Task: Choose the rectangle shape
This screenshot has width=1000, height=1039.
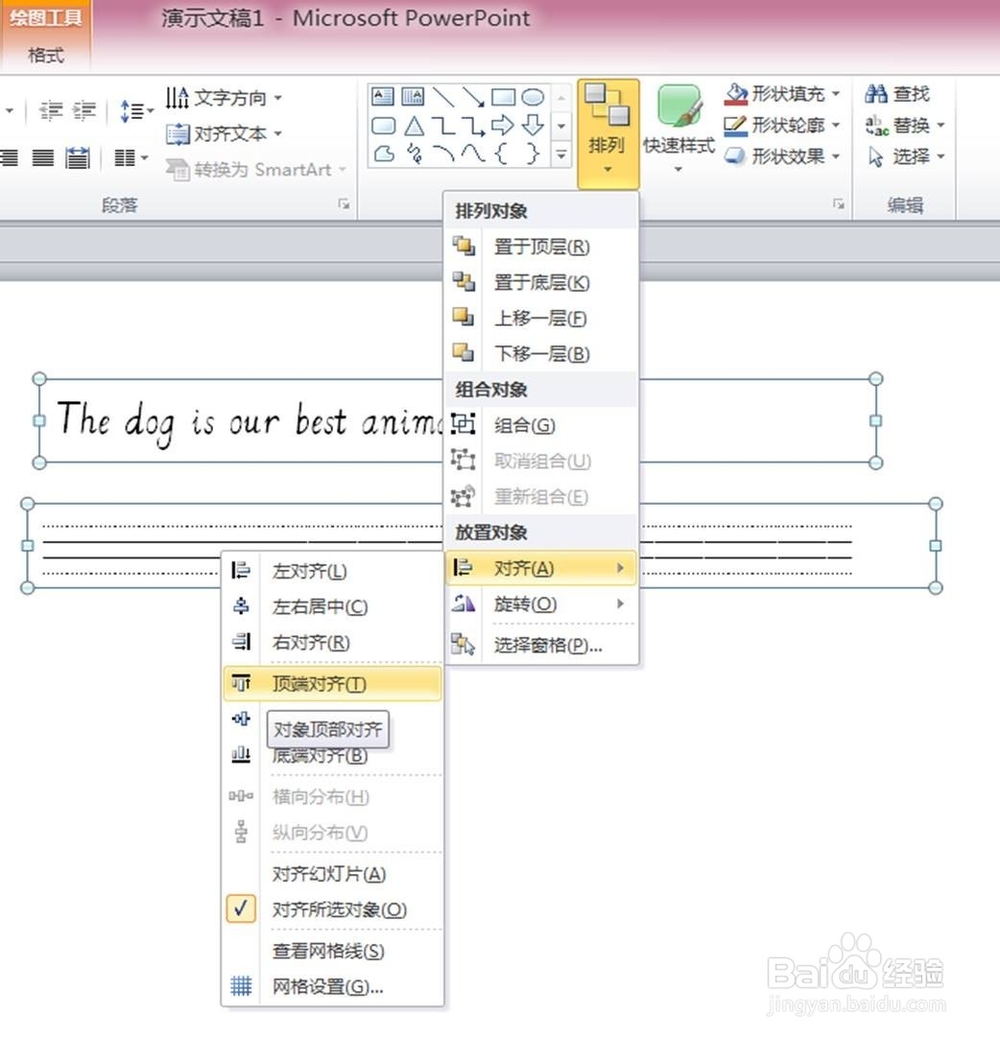Action: pyautogui.click(x=503, y=97)
